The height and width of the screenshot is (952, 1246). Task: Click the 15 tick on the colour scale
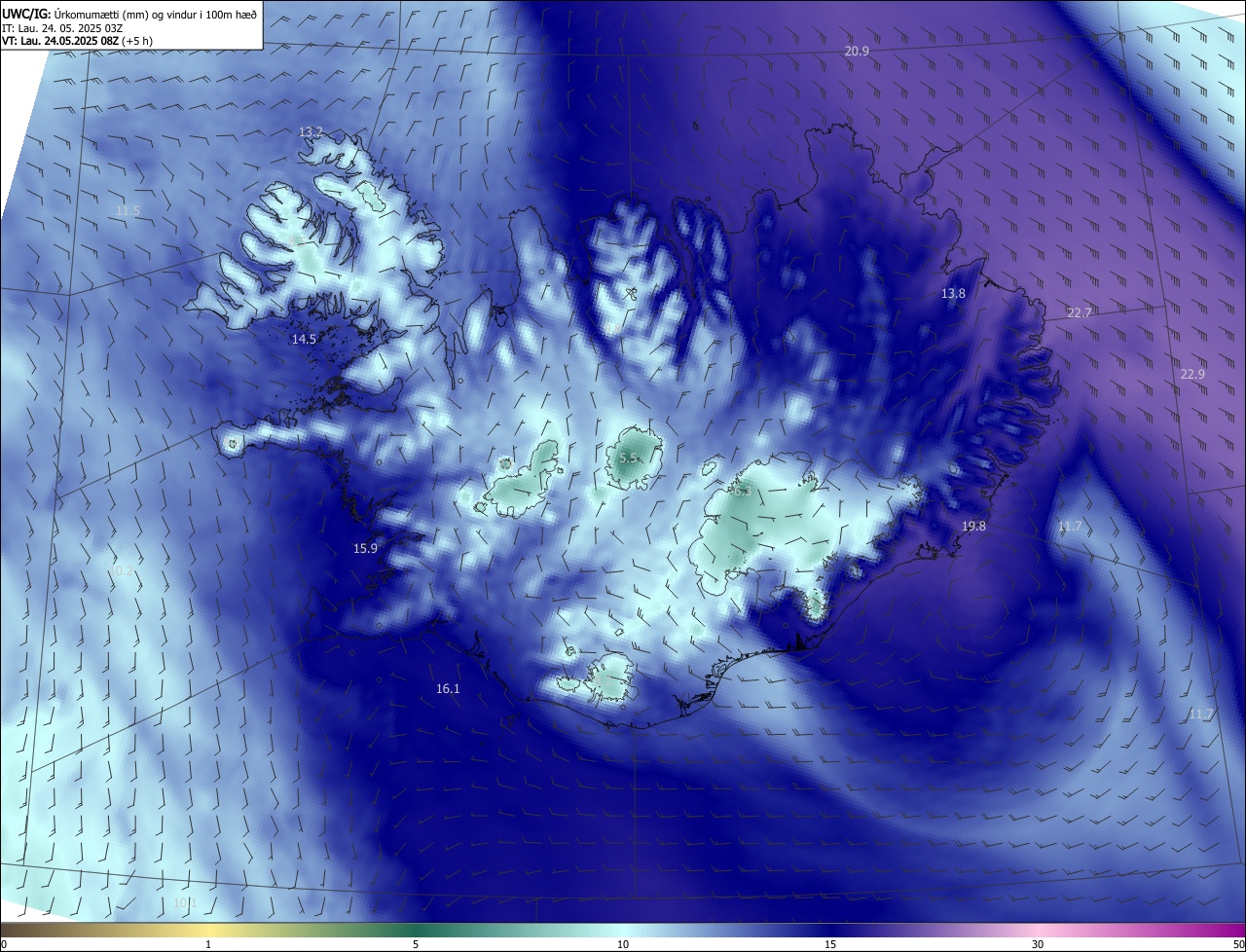830,944
